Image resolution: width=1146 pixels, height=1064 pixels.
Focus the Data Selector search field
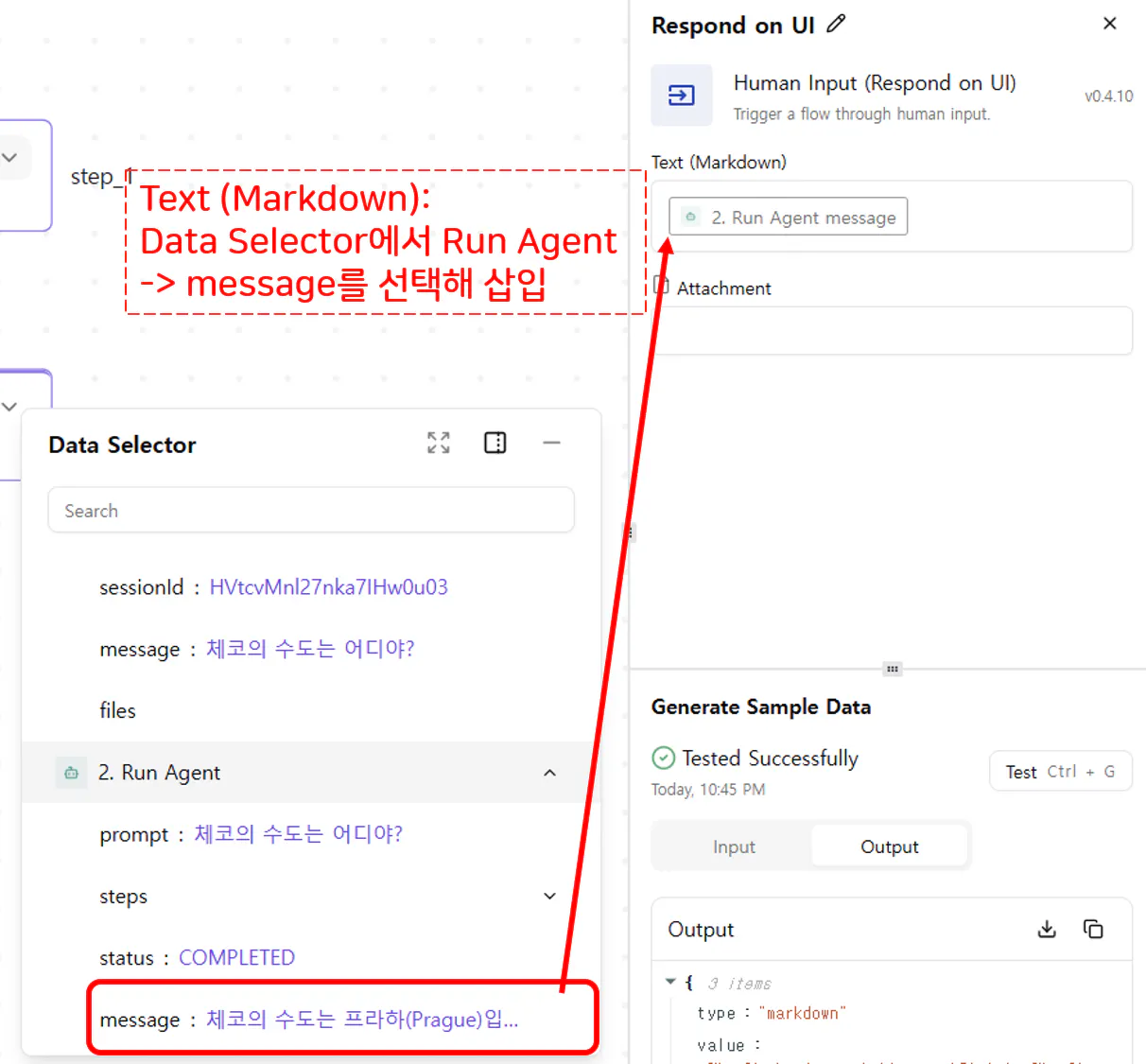click(x=311, y=510)
